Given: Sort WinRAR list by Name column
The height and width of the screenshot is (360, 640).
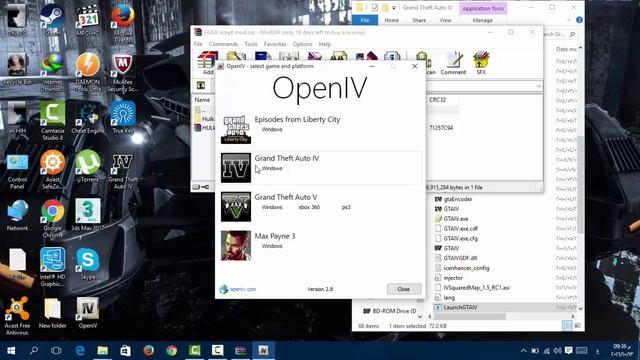Looking at the screenshot, I should pos(202,100).
